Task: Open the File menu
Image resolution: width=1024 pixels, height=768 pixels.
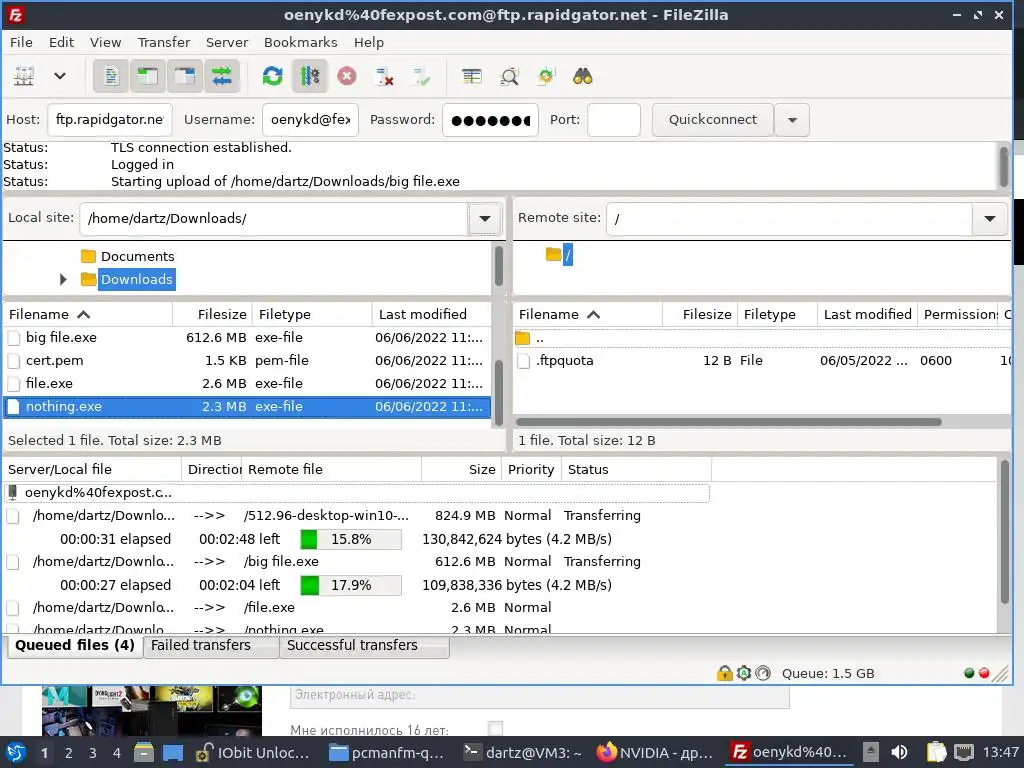Action: click(21, 42)
